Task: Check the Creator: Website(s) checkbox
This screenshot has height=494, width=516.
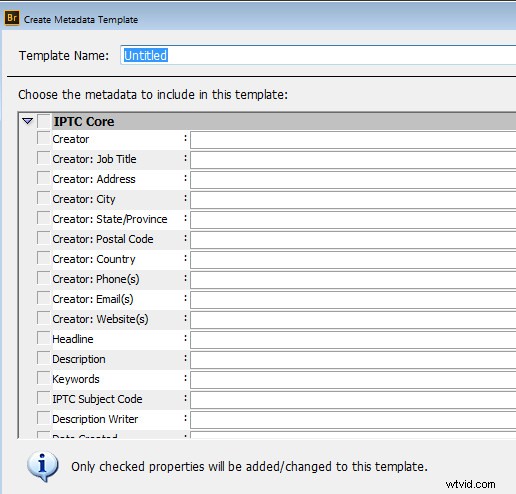Action: click(44, 318)
